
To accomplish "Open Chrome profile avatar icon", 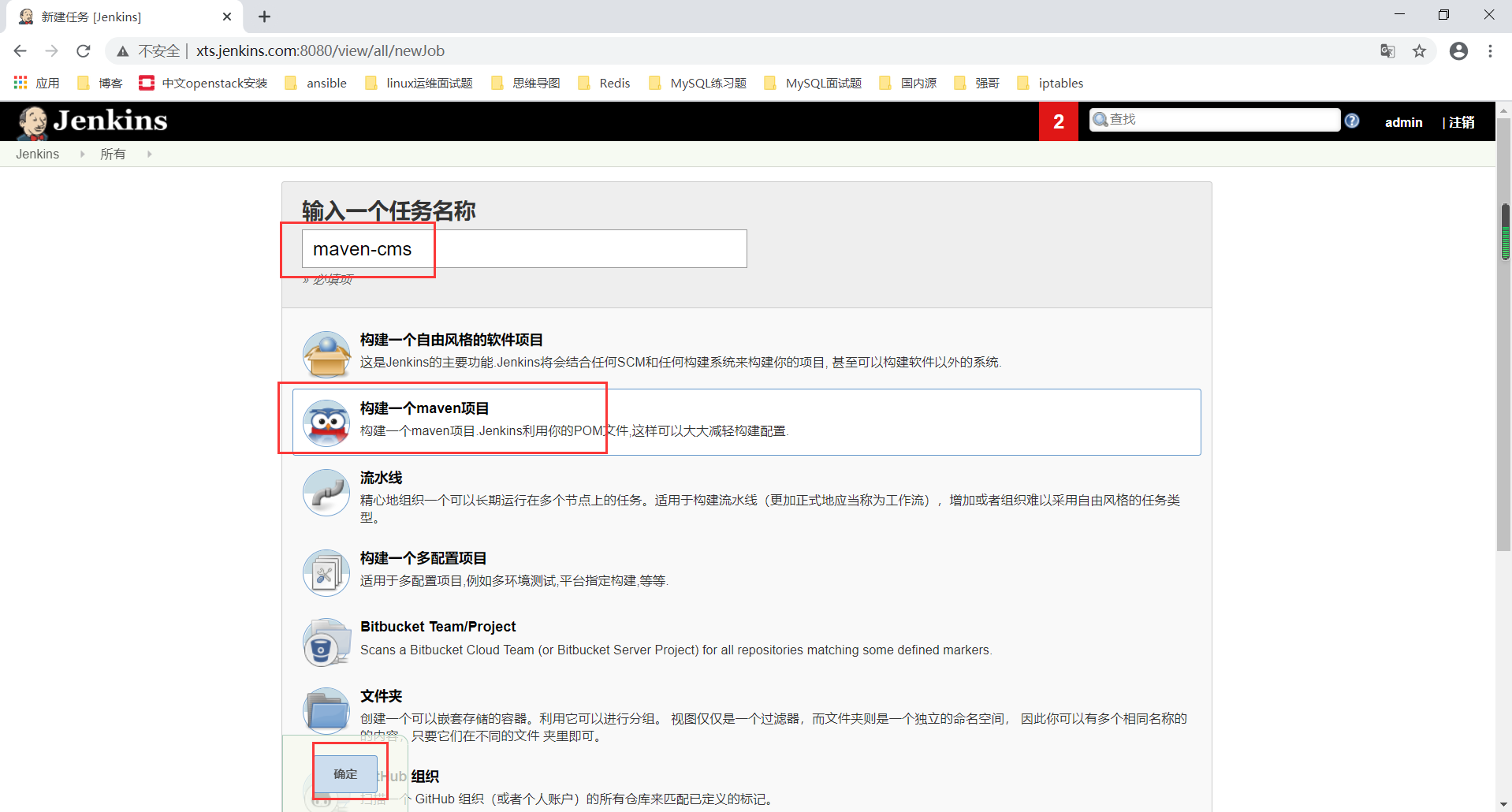I will [1458, 51].
